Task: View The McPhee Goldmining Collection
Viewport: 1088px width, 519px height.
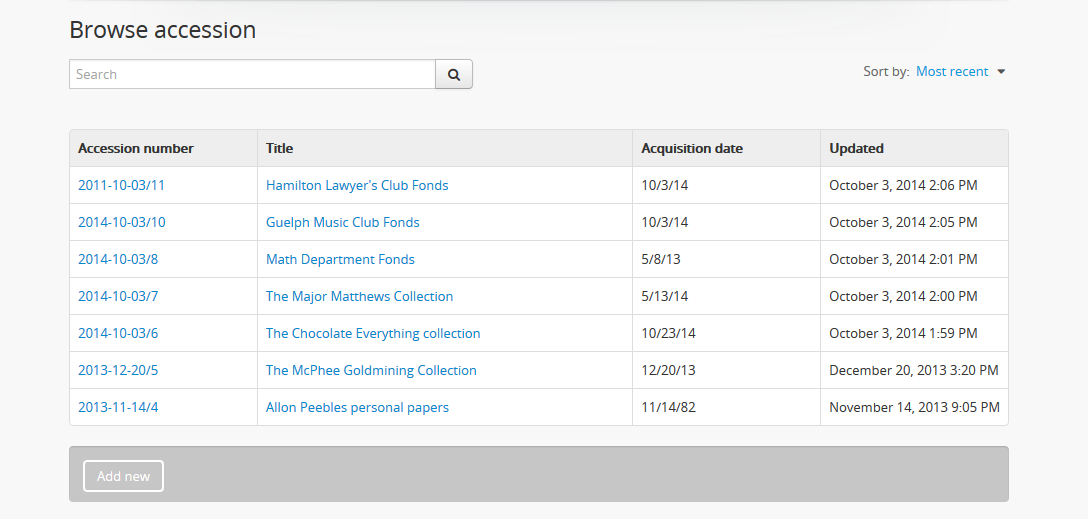Action: point(371,370)
